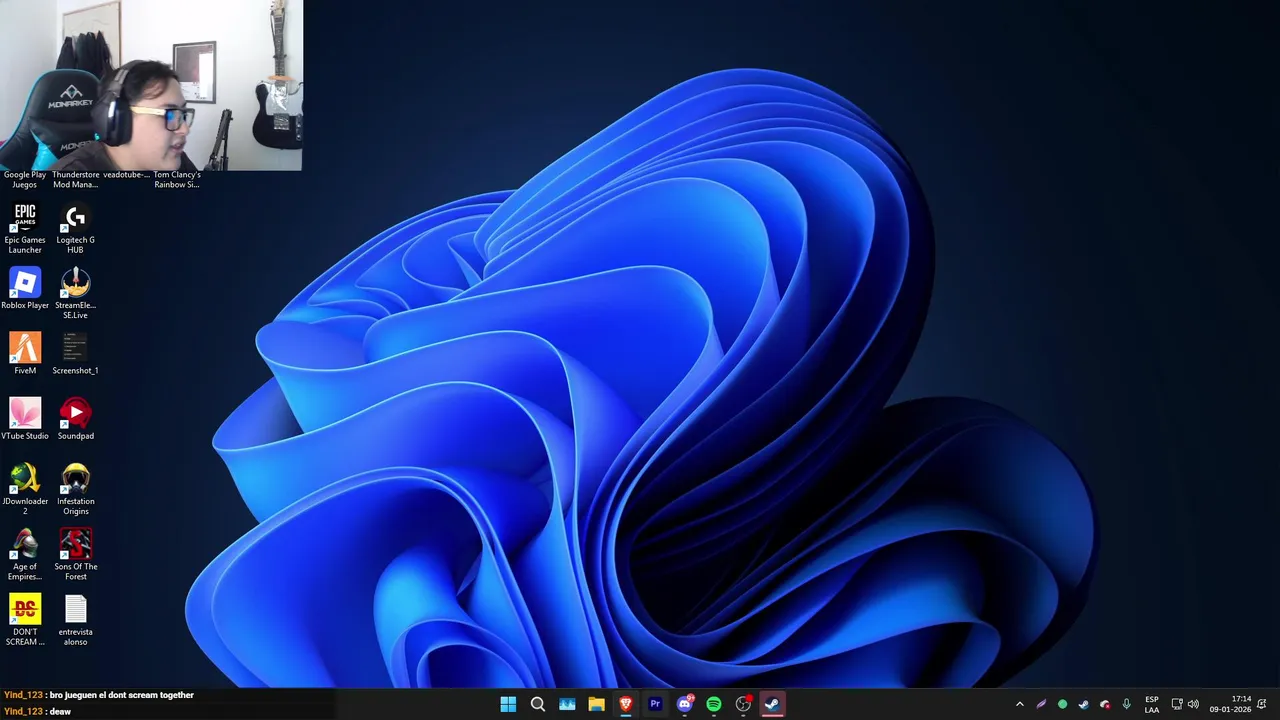The width and height of the screenshot is (1280, 720).
Task: Select the DON'T SCREAM game shortcut
Action: click(25, 620)
